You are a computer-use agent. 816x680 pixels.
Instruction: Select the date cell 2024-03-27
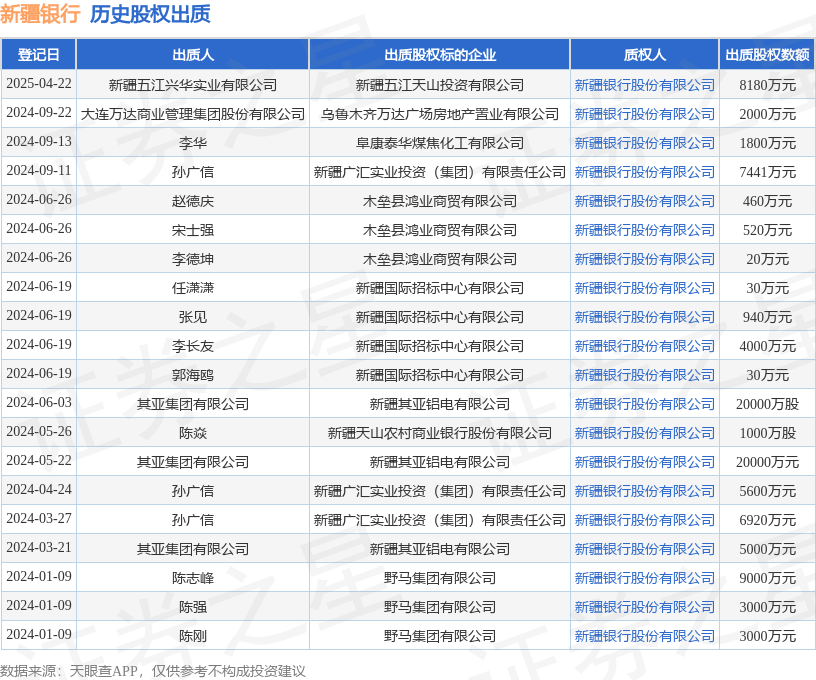pos(39,519)
